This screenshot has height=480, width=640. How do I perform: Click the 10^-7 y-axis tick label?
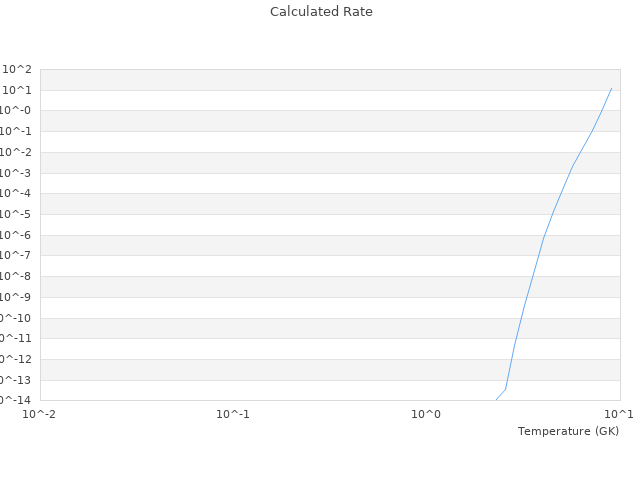[16, 256]
